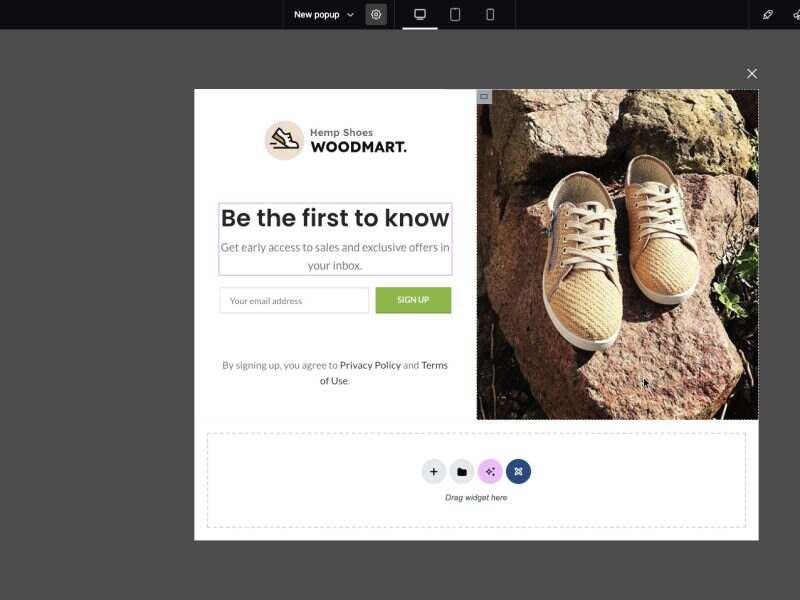Click the dark blue Woodmart templates icon
This screenshot has height=600, width=800.
[x=518, y=472]
